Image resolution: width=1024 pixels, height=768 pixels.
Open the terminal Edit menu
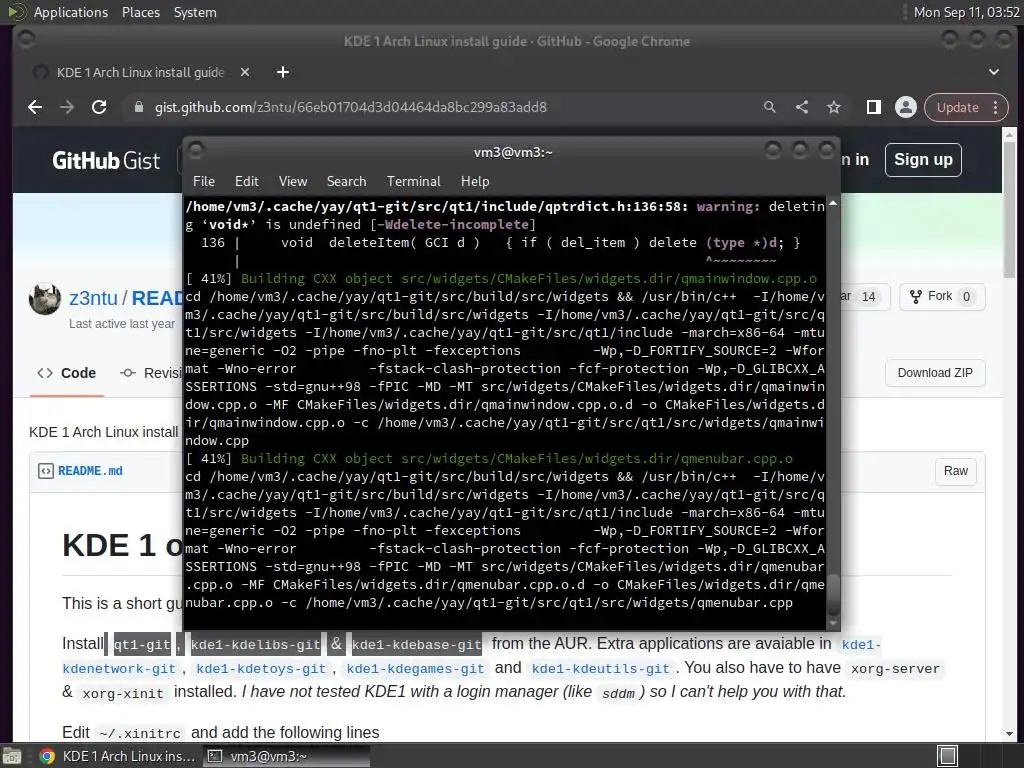[x=247, y=182]
